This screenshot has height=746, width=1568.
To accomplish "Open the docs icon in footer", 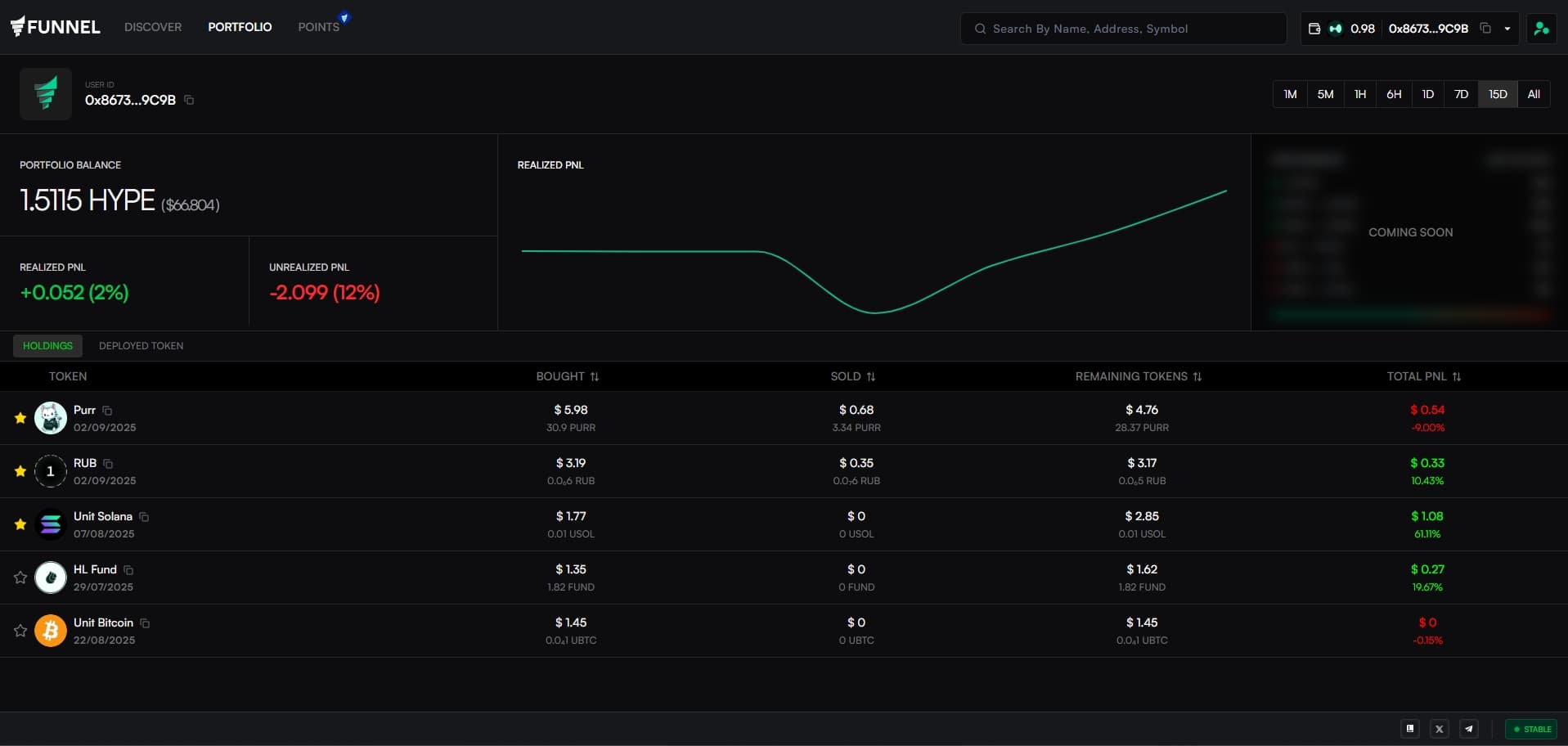I will [1410, 729].
